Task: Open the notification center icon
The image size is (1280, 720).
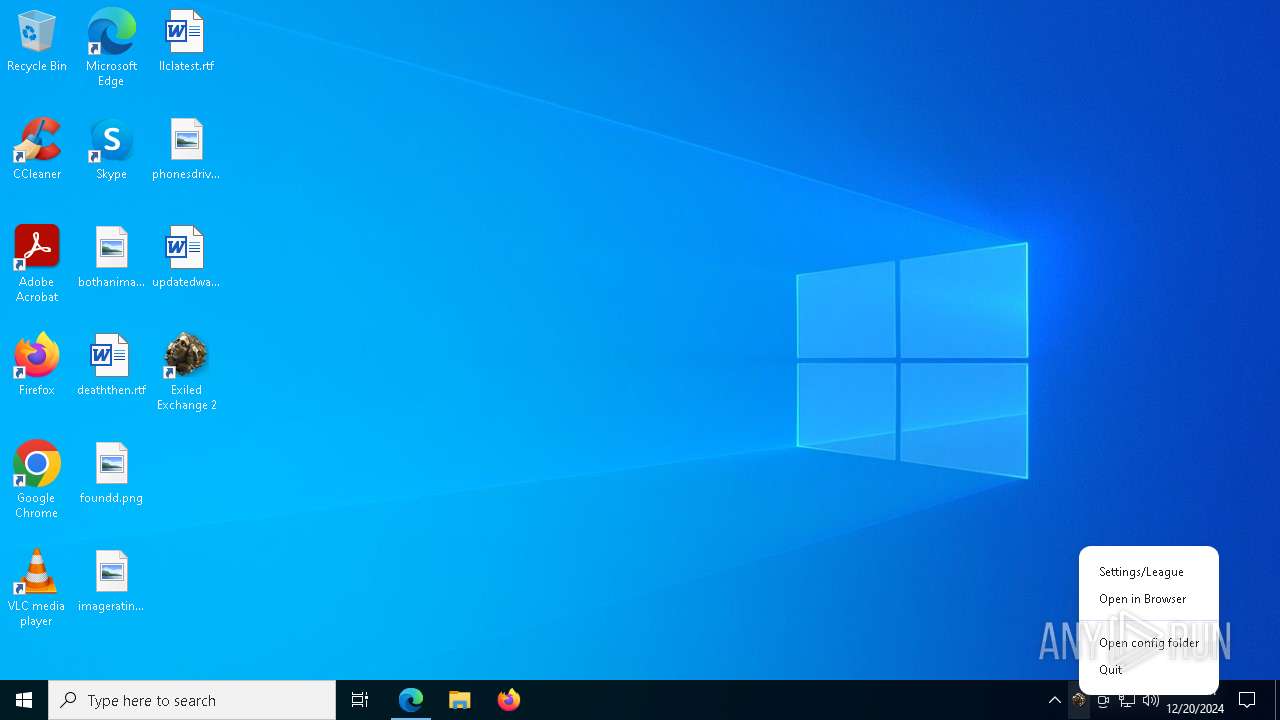Action: click(1247, 700)
